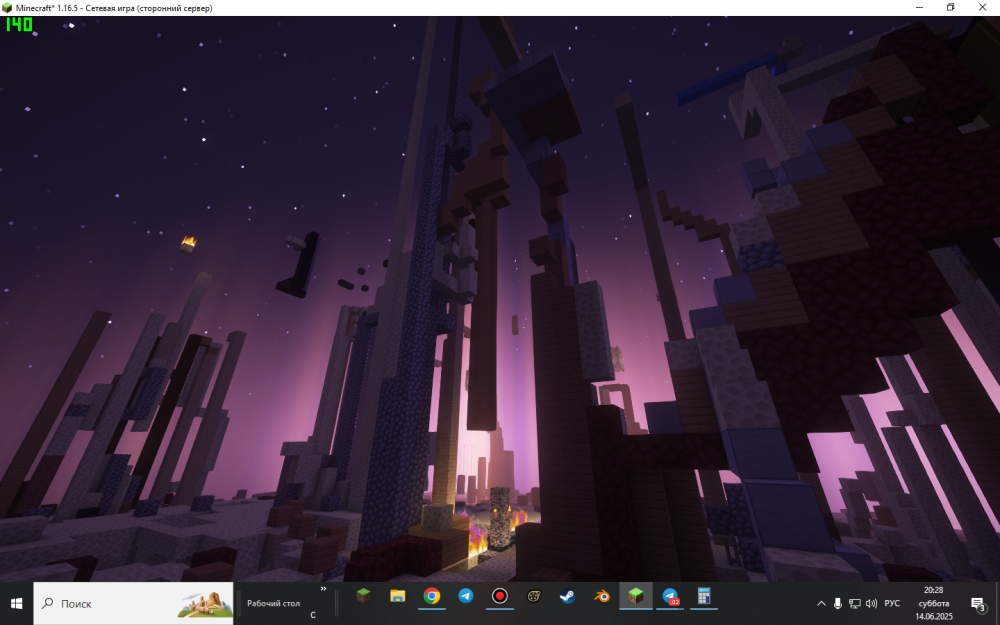Launch Blender from the taskbar
This screenshot has width=1000, height=625.
pyautogui.click(x=601, y=596)
